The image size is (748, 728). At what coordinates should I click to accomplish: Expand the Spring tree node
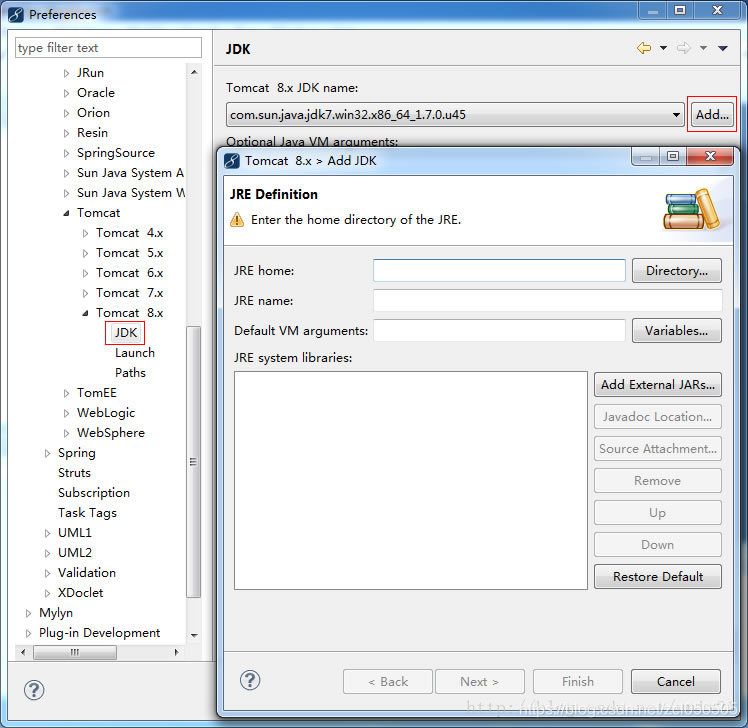pyautogui.click(x=47, y=453)
